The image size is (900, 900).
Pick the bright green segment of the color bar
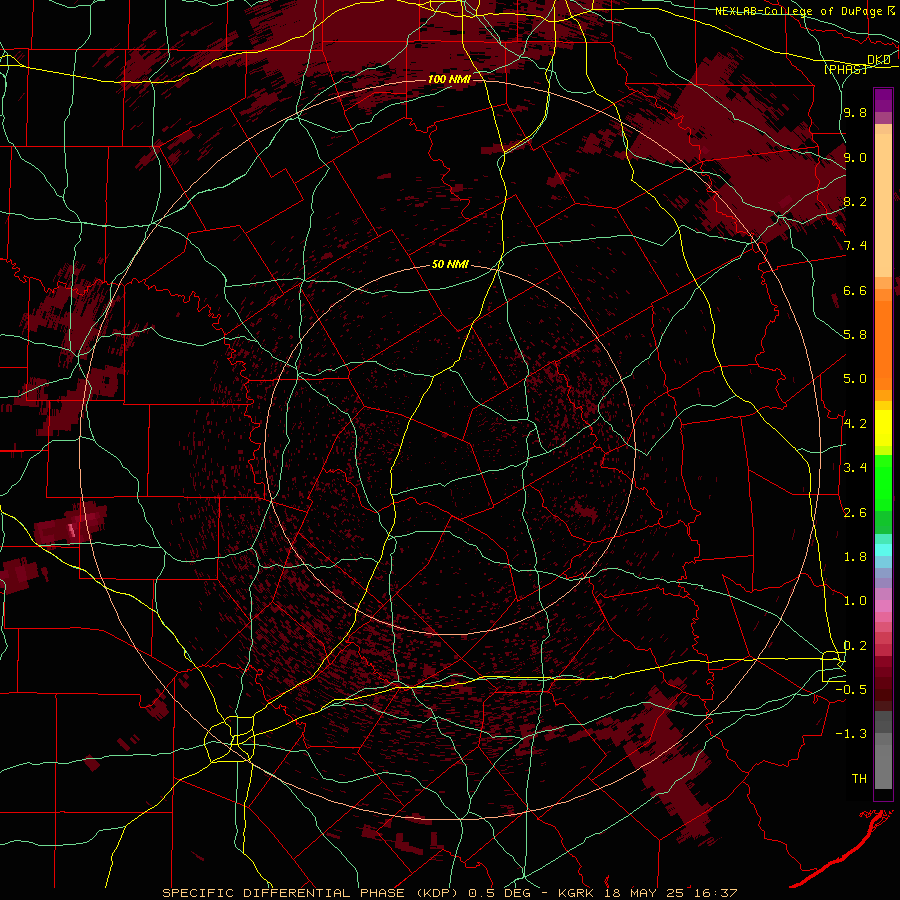(x=883, y=483)
